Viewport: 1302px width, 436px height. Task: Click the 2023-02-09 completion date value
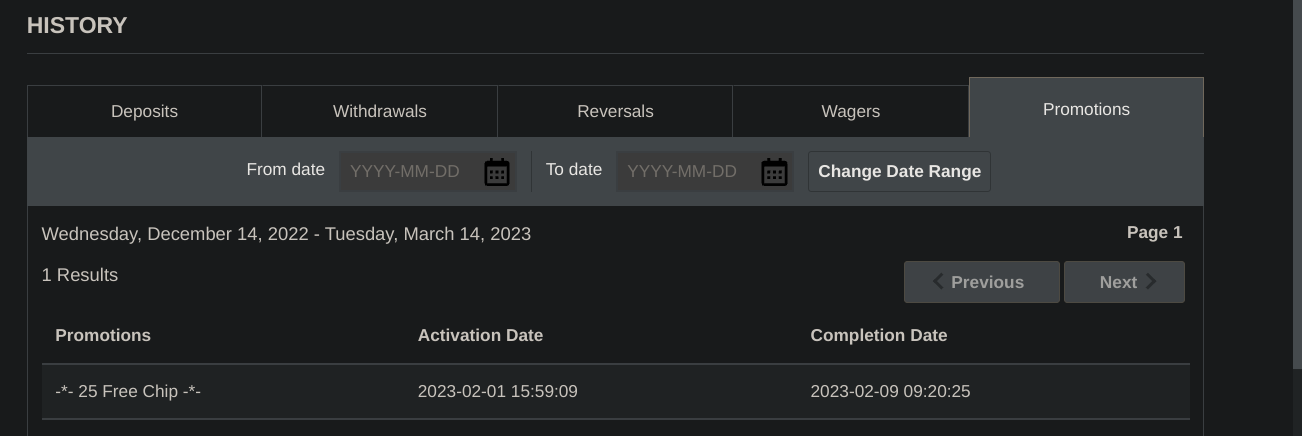pyautogui.click(x=890, y=391)
